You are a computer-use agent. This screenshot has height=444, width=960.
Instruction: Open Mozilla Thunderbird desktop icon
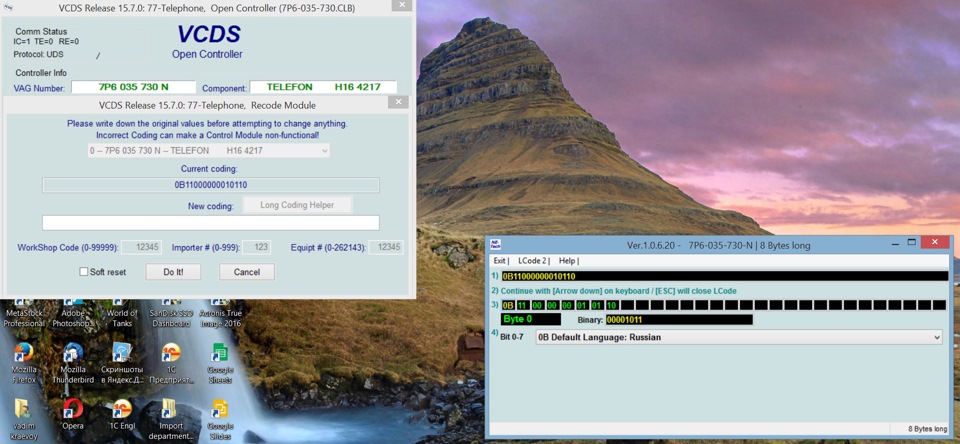click(73, 363)
